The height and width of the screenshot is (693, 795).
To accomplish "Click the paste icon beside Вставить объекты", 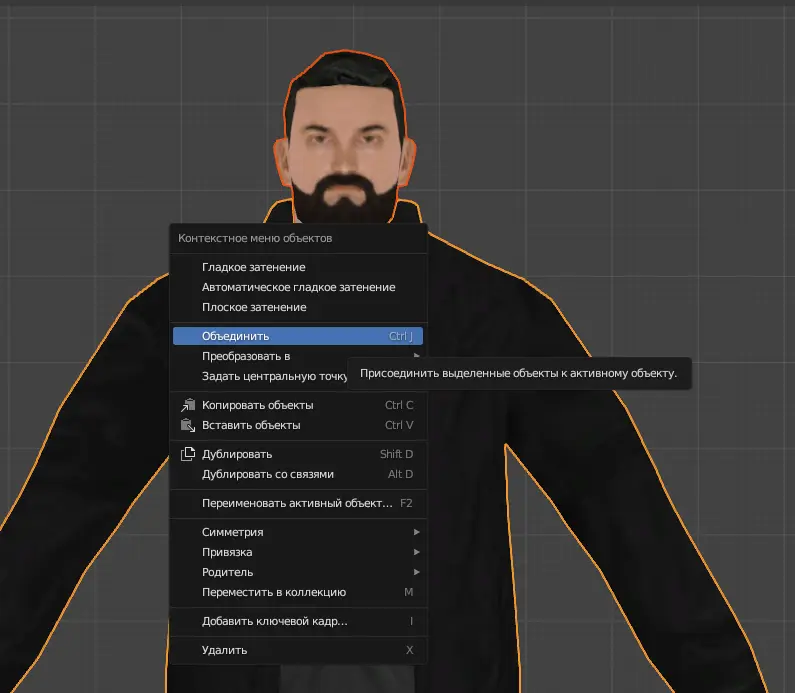I will coord(187,425).
